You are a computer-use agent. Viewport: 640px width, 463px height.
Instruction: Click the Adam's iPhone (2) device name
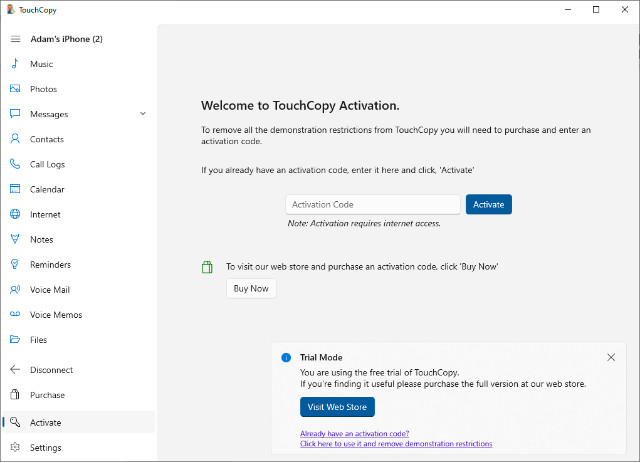click(67, 39)
